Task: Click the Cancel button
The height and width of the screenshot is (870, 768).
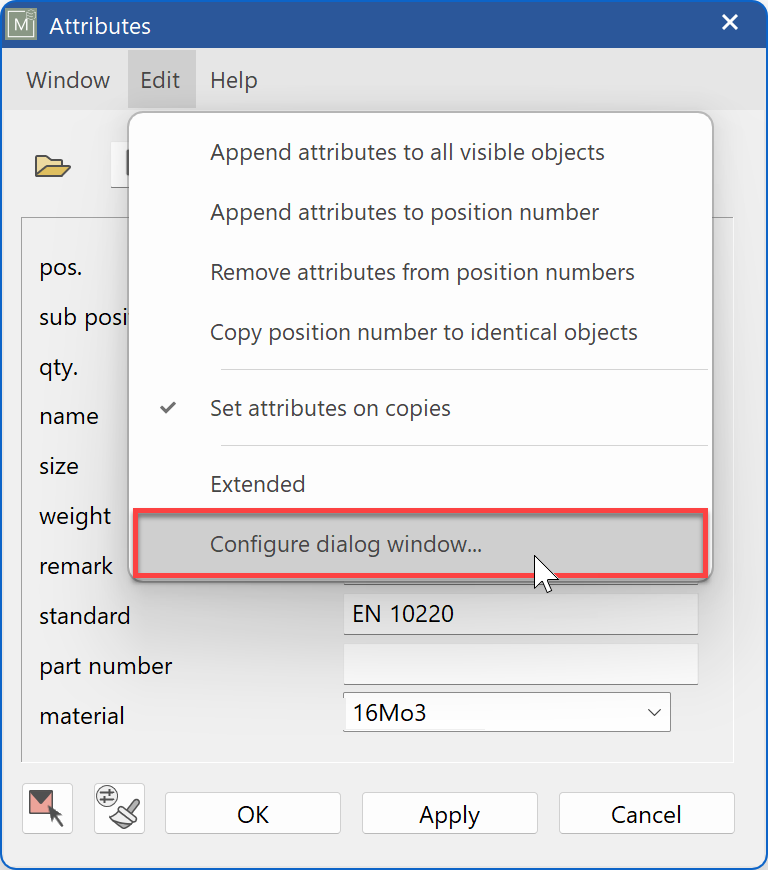Action: click(646, 814)
